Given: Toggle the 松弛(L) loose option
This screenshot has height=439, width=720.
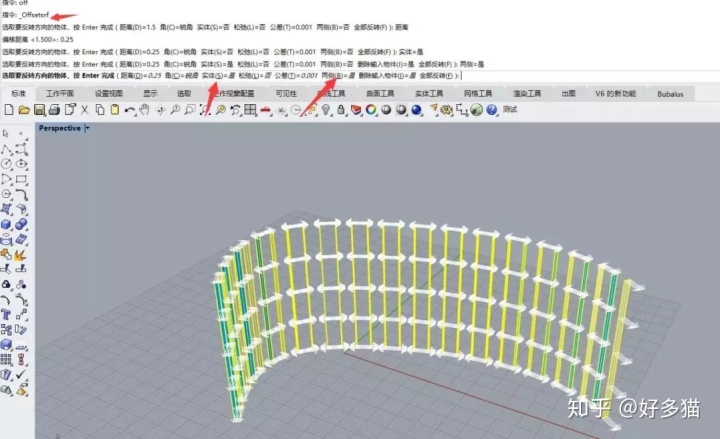Looking at the screenshot, I should (255, 75).
